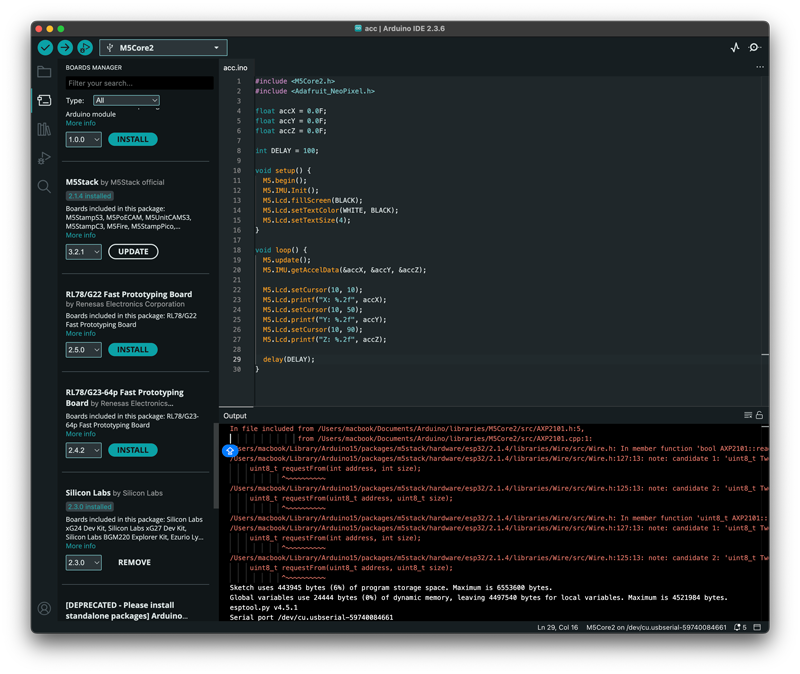Viewport: 800px width, 674px height.
Task: Click the 'delay(DELAY);' code line
Action: tap(289, 360)
